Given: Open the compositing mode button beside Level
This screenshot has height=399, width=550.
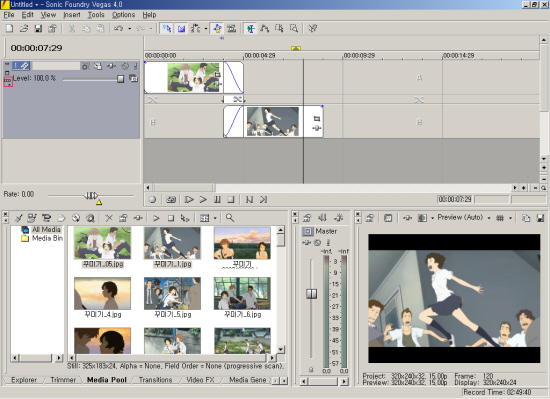Looking at the screenshot, I should coord(133,79).
